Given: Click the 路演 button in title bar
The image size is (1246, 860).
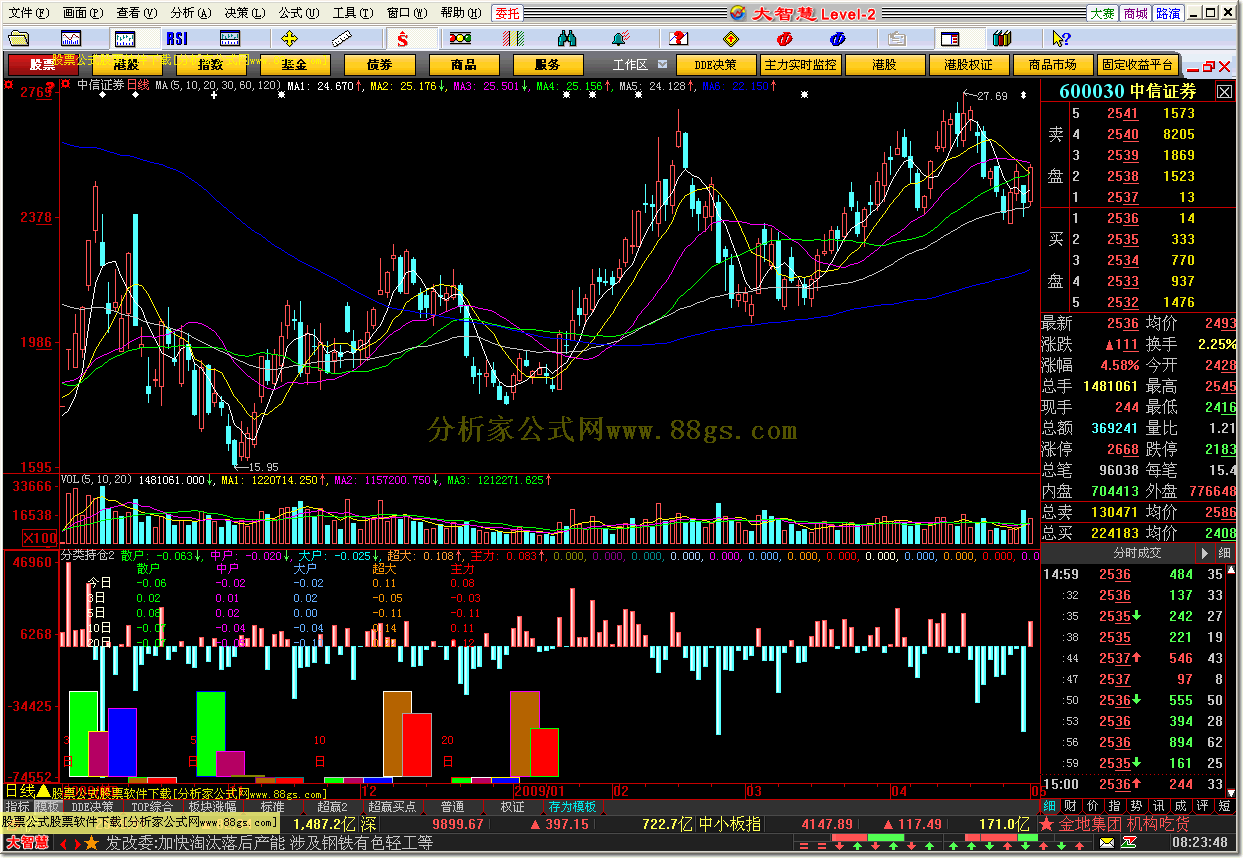Looking at the screenshot, I should [x=1168, y=13].
